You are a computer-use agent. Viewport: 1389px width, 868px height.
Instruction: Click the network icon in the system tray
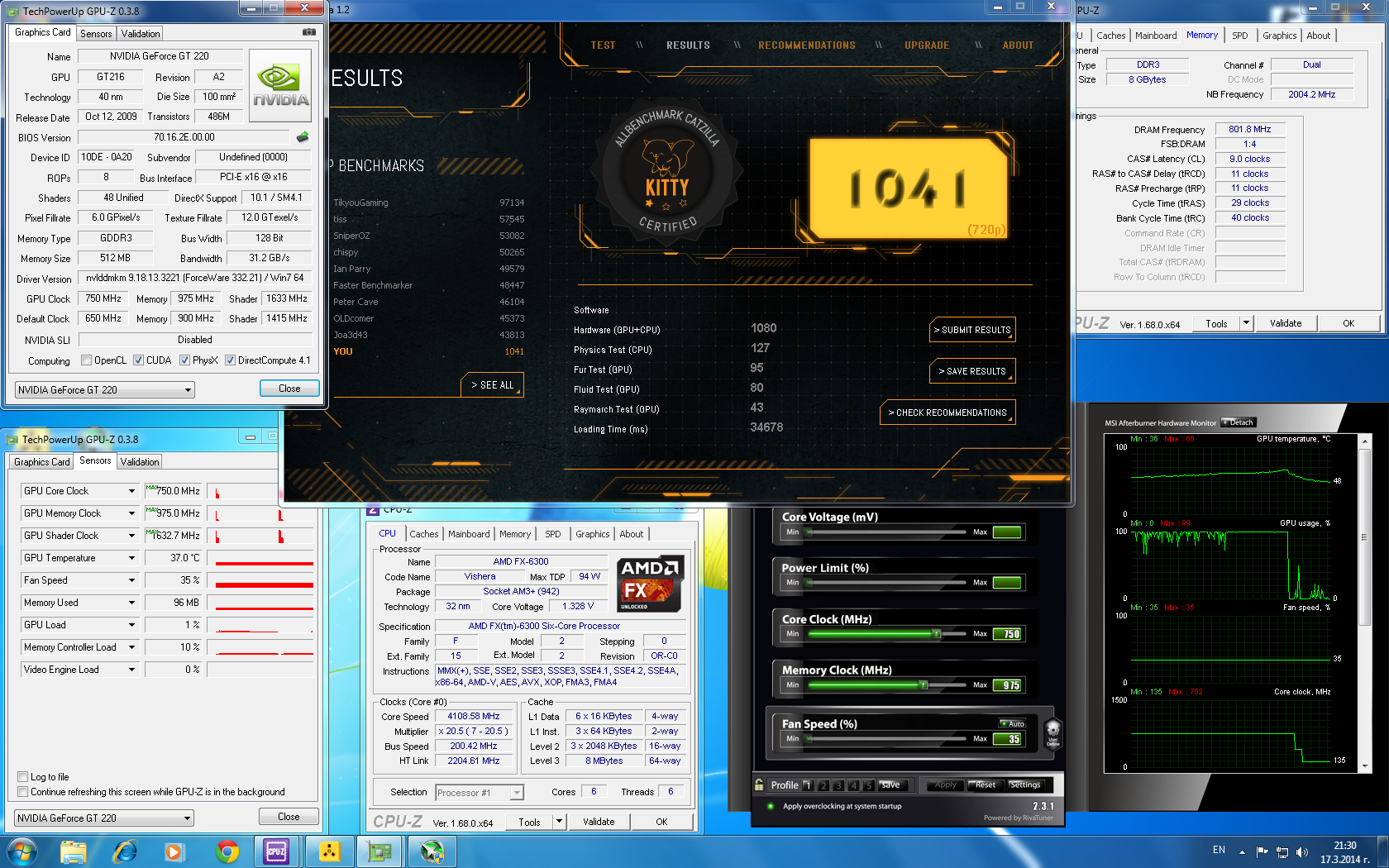[x=1282, y=851]
